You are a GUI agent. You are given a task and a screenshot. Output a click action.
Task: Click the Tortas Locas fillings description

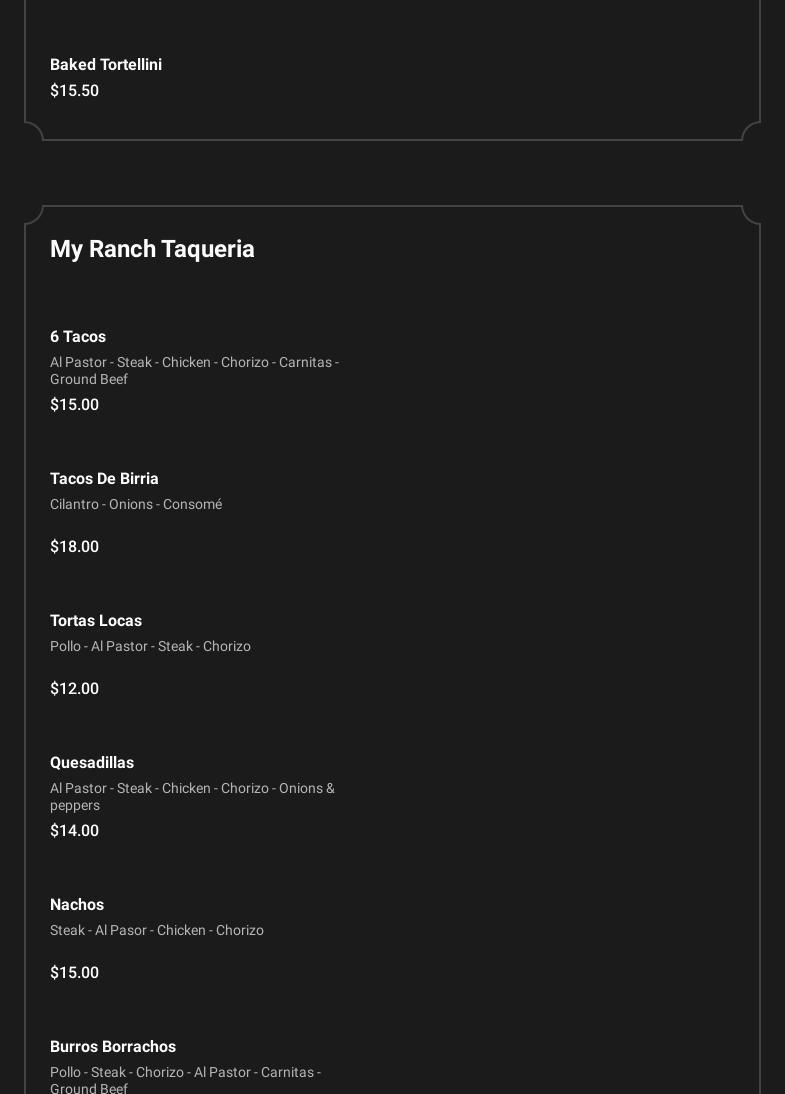(150, 647)
